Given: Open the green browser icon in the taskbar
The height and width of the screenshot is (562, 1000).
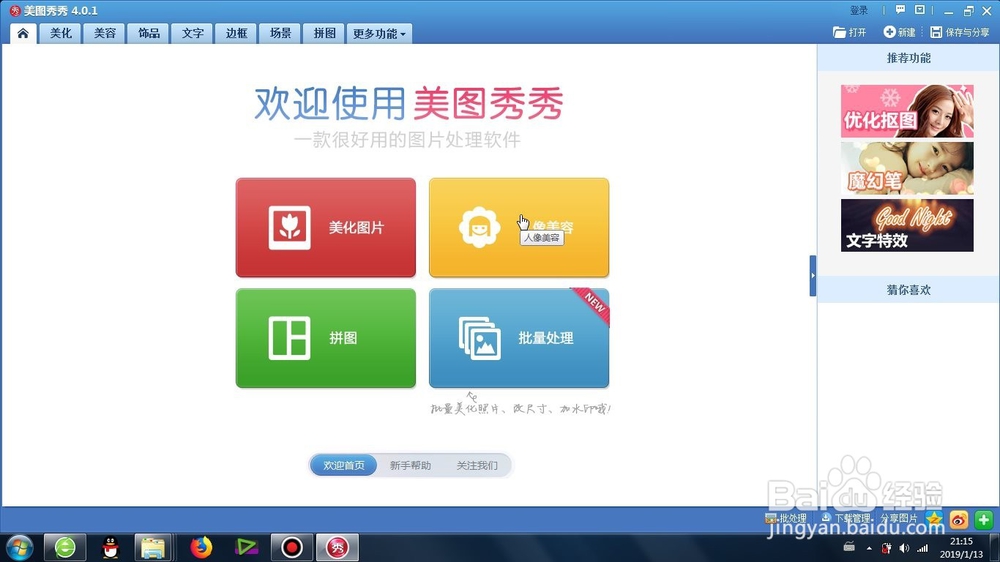Looking at the screenshot, I should (65, 547).
